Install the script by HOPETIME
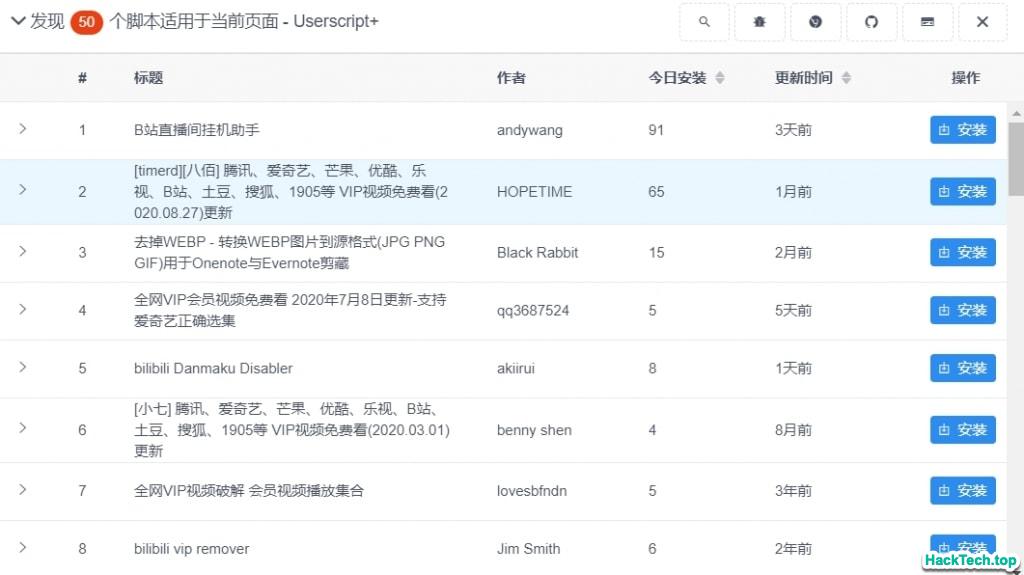 (962, 192)
